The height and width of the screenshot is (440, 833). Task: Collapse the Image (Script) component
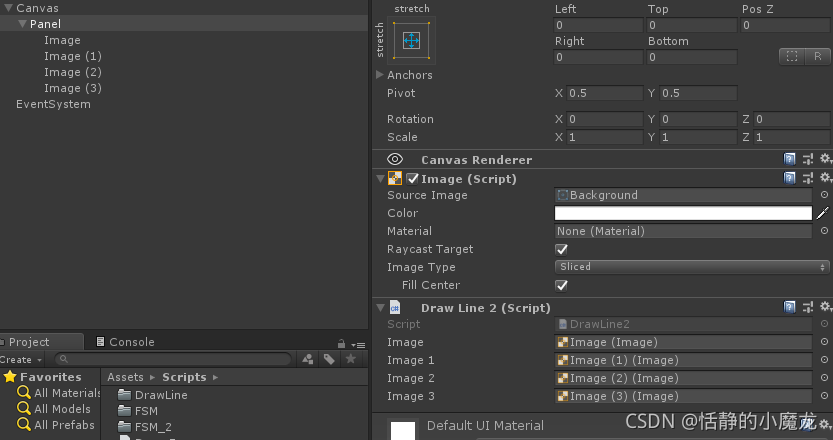380,179
